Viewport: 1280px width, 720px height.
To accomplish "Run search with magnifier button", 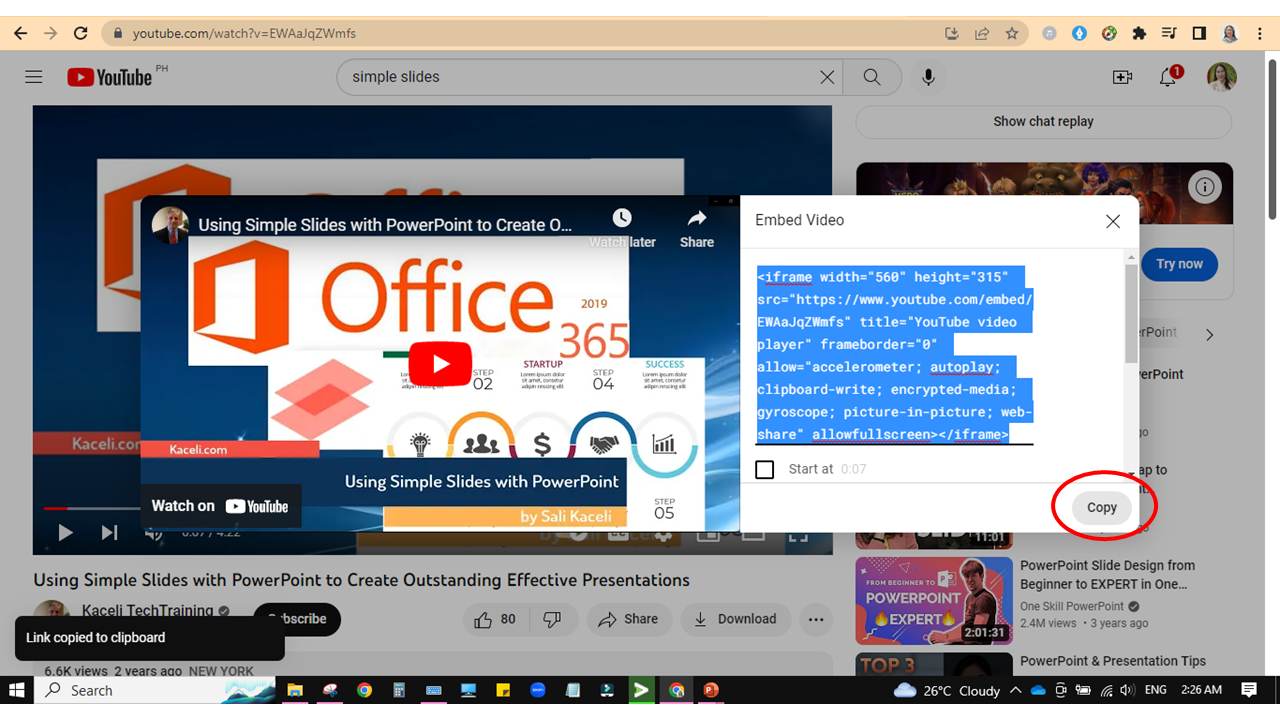I will [872, 77].
